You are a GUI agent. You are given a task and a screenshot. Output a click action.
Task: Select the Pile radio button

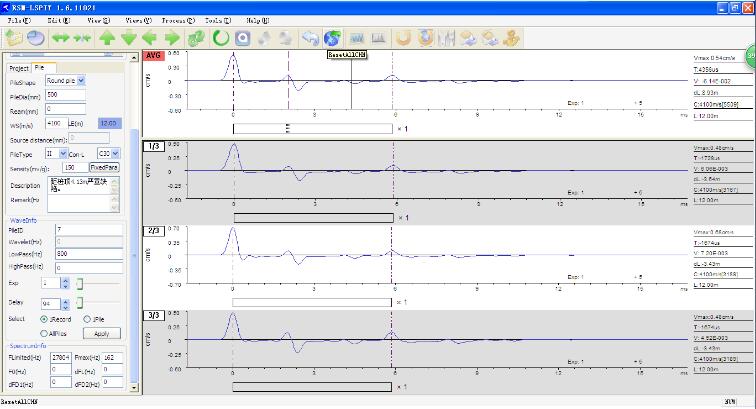point(87,319)
